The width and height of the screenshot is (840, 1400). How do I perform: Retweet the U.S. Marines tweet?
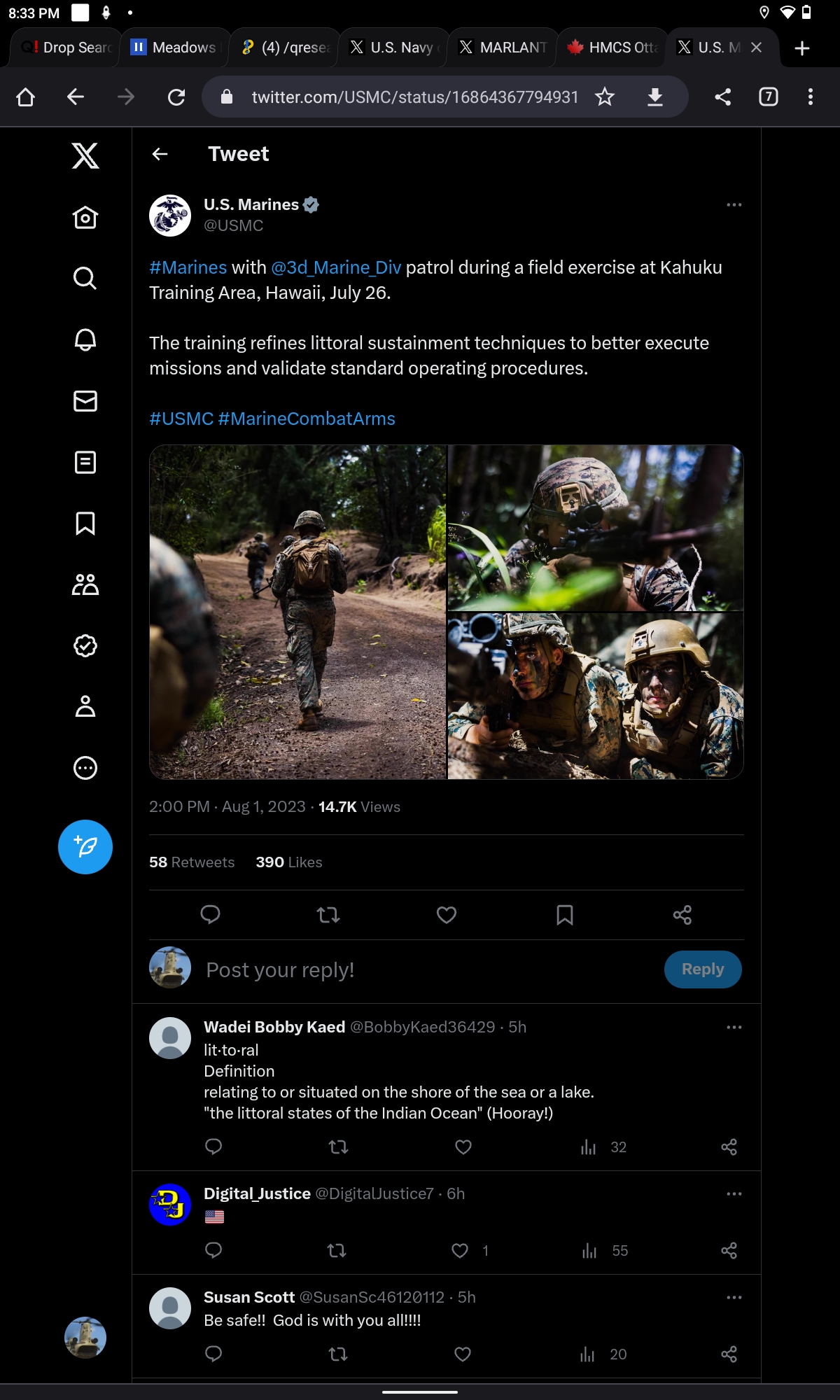(328, 915)
